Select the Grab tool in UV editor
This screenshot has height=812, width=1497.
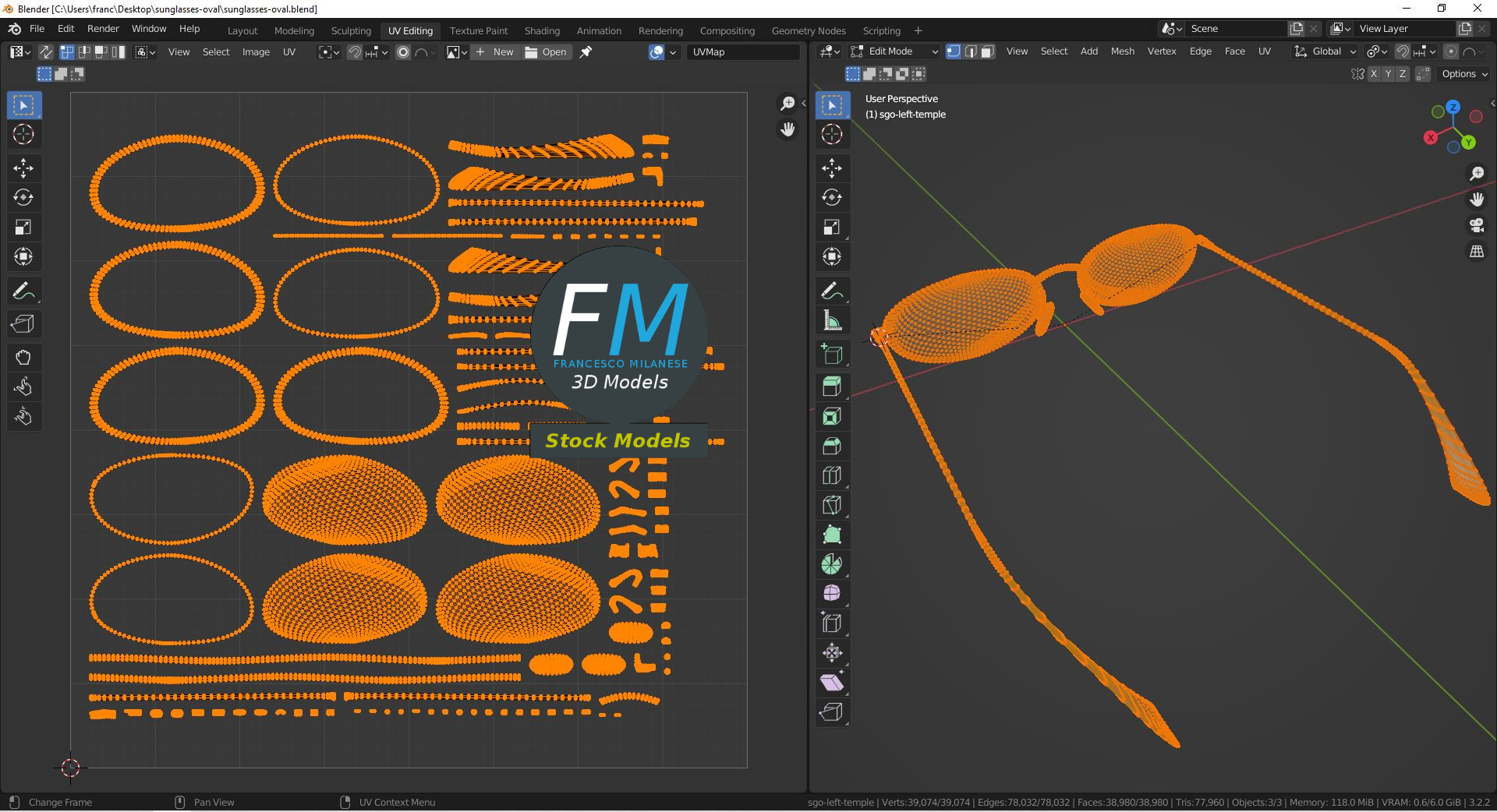[23, 358]
